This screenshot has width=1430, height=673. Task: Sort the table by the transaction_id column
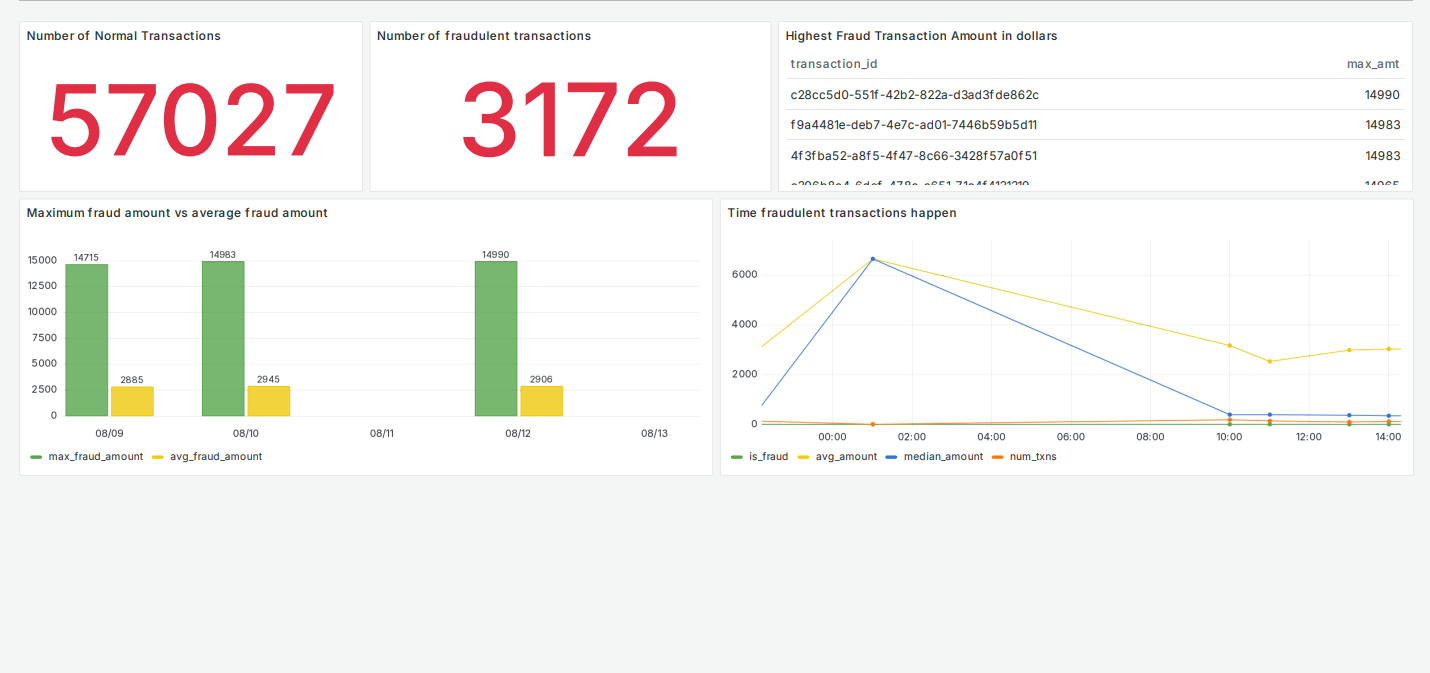click(834, 63)
